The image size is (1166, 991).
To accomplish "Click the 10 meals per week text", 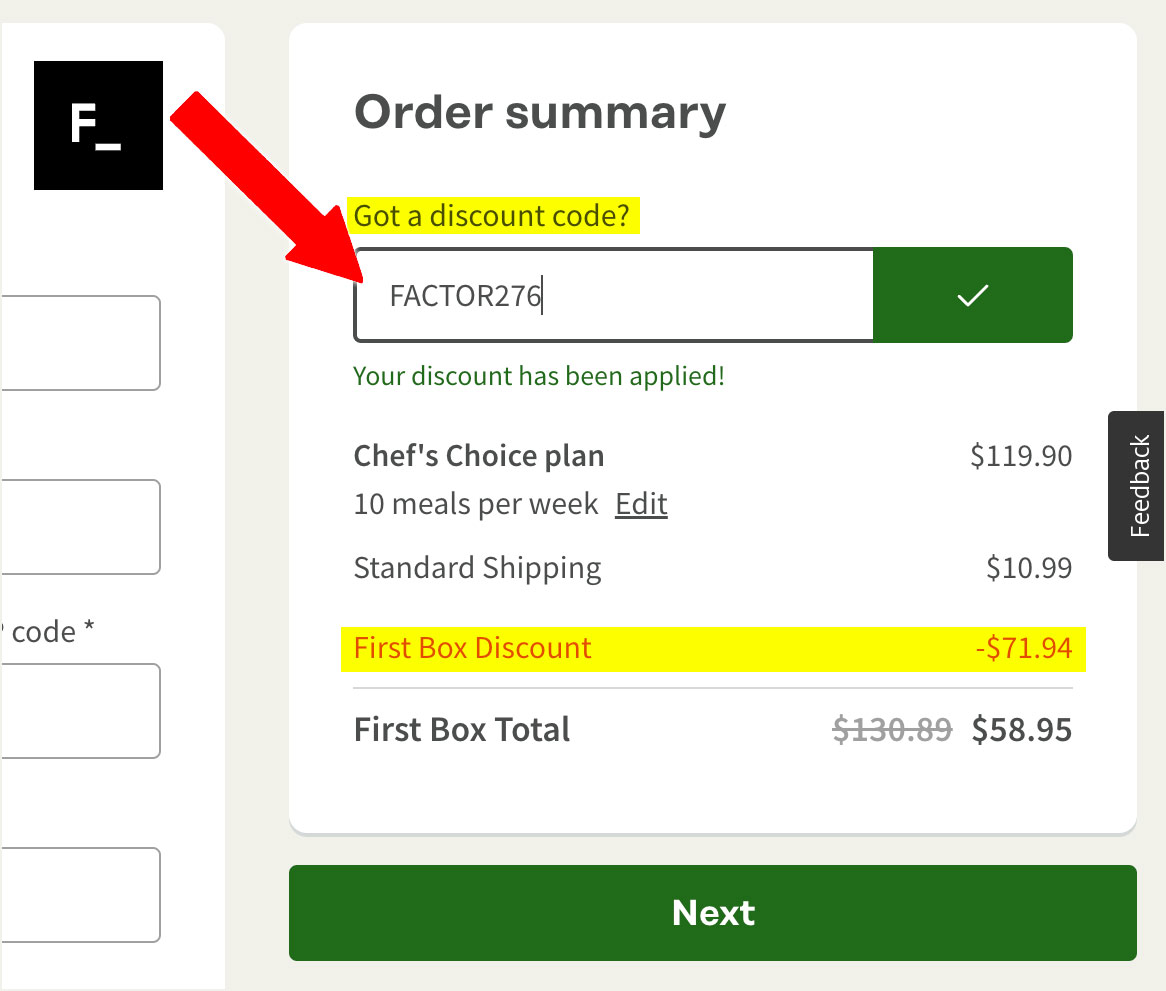I will 476,504.
